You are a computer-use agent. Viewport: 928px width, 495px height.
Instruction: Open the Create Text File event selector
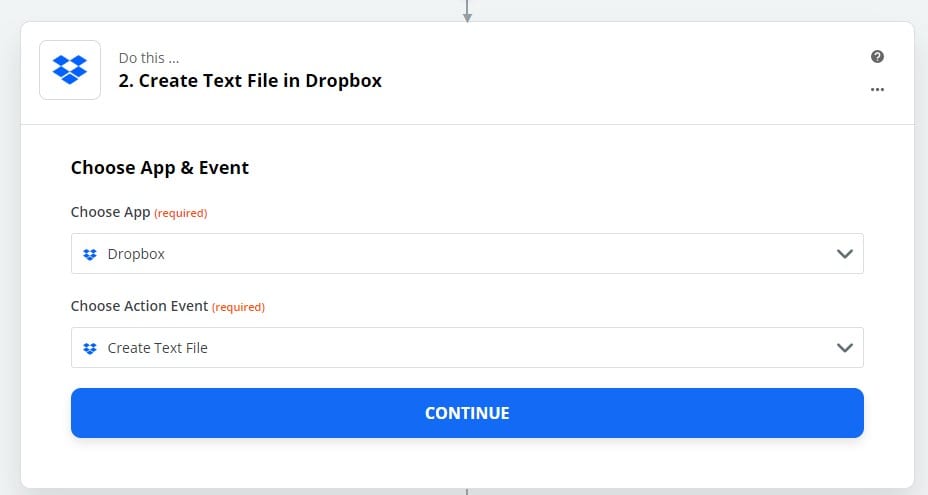tap(467, 348)
